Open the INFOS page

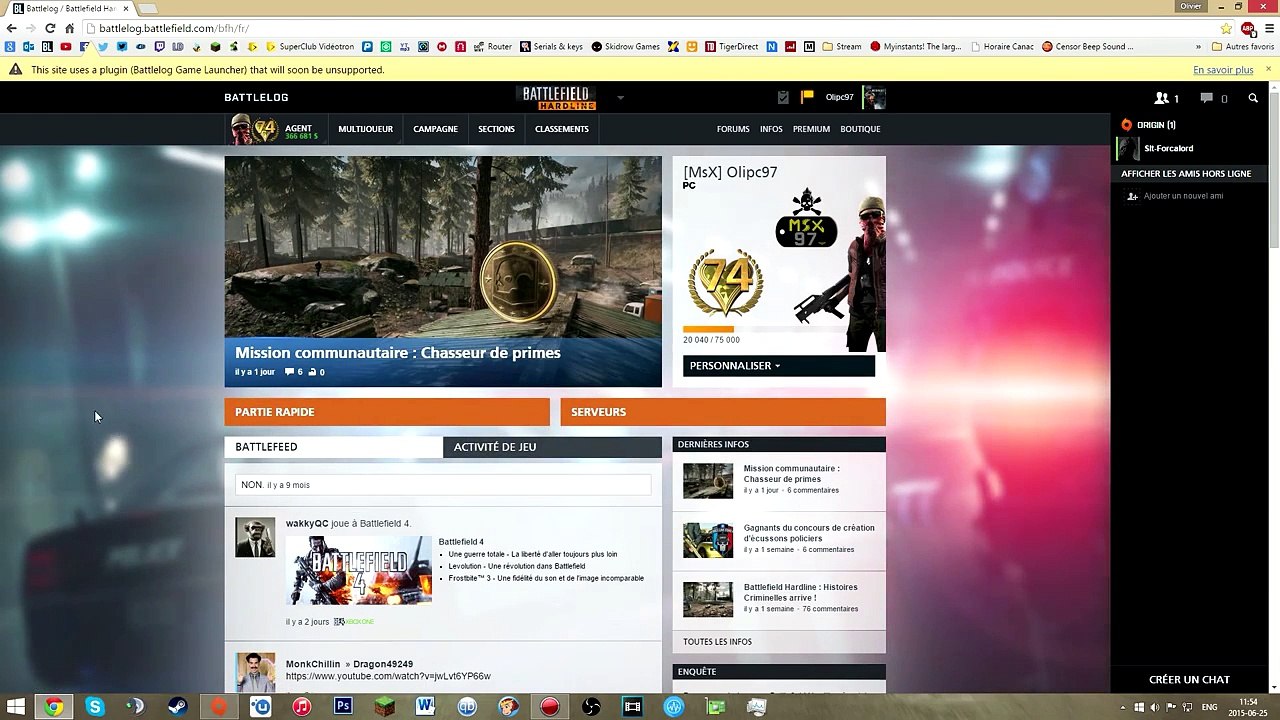771,129
